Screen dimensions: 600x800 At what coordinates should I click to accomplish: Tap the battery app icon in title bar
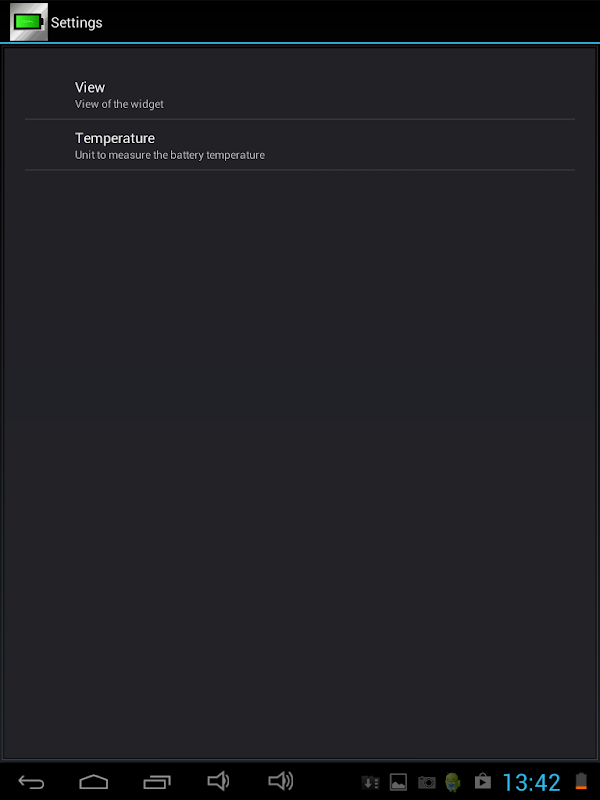[28, 21]
